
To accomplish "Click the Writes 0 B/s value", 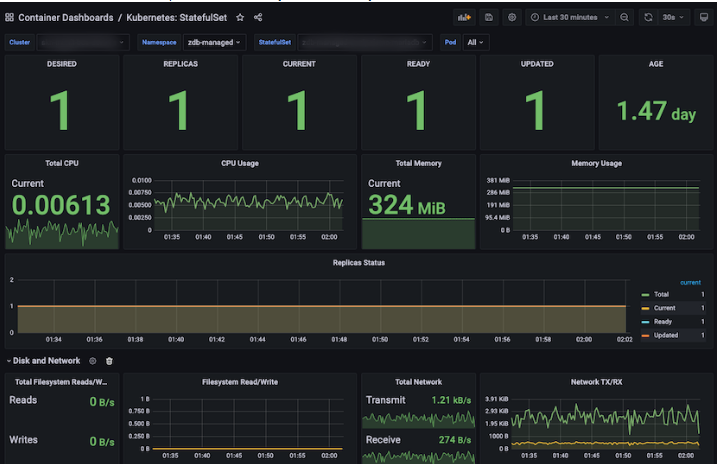I will click(x=102, y=442).
